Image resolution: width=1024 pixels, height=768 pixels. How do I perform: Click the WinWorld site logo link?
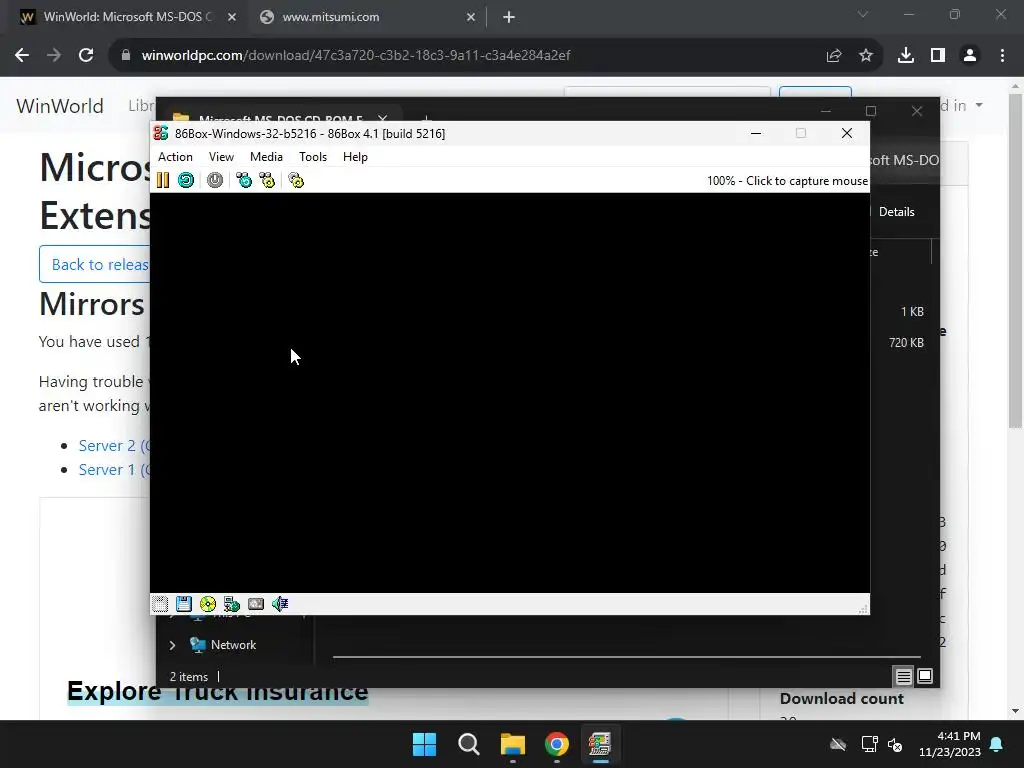59,106
